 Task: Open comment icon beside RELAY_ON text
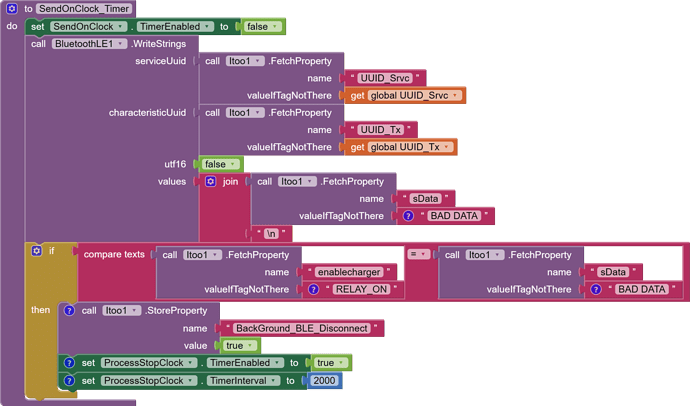(313, 289)
